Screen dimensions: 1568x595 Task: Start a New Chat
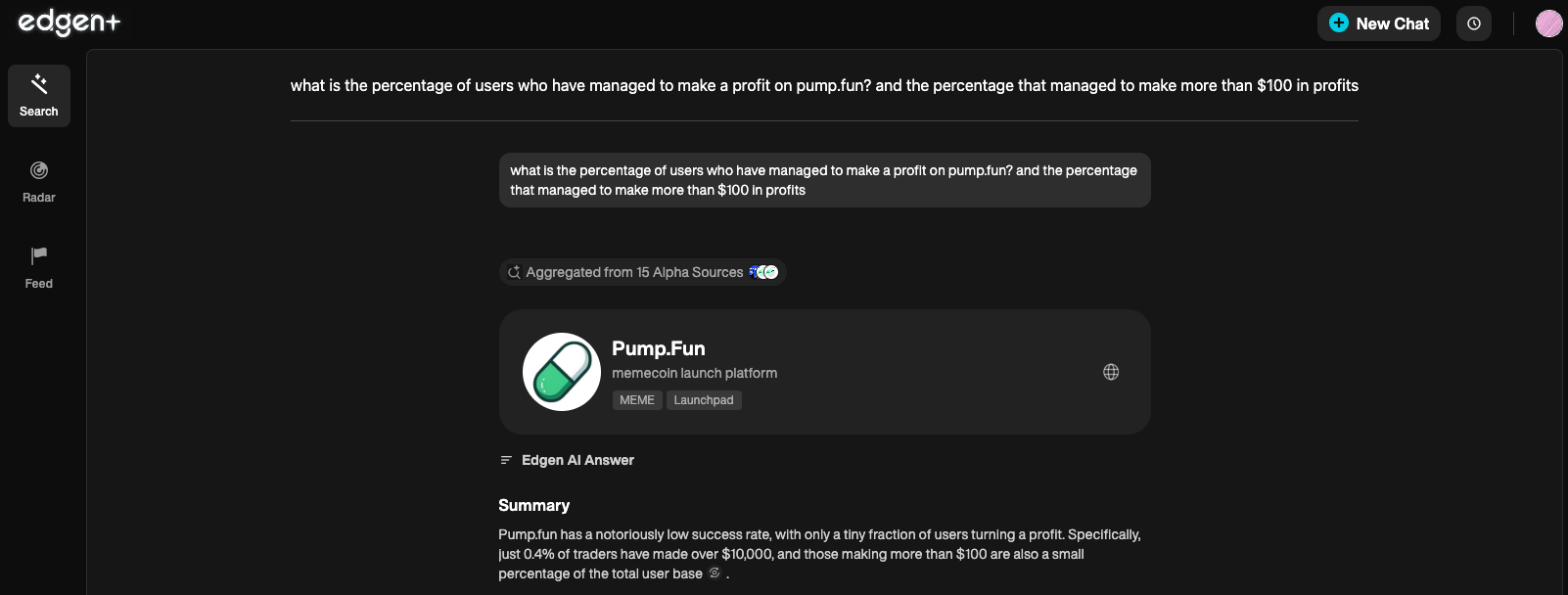coord(1378,23)
